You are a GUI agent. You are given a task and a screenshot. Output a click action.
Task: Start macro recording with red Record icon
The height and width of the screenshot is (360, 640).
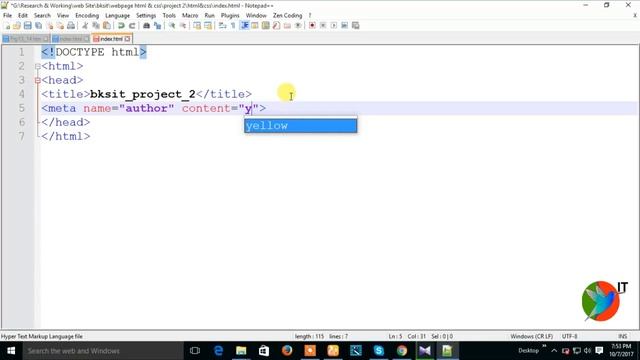[x=312, y=25]
